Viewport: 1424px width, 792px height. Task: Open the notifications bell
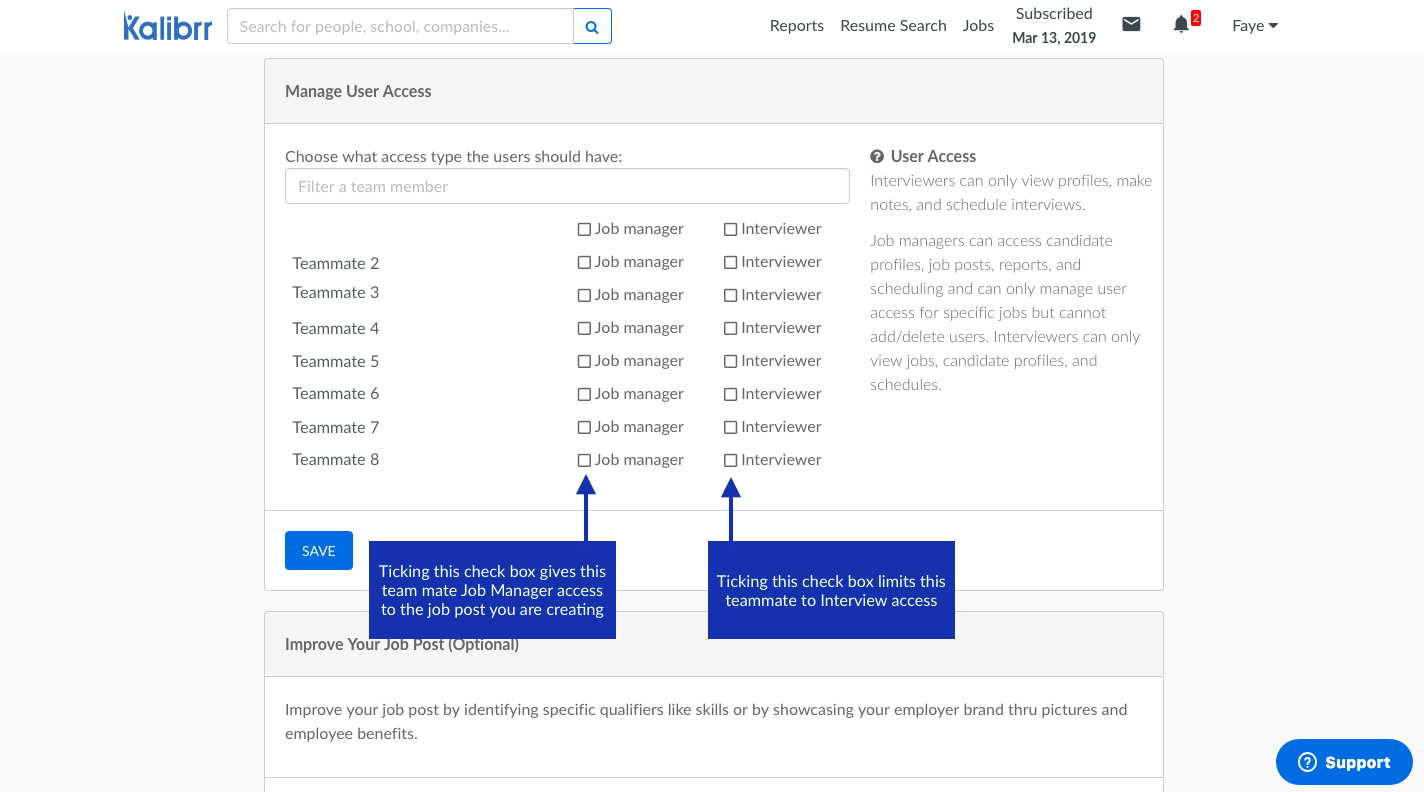tap(1181, 25)
